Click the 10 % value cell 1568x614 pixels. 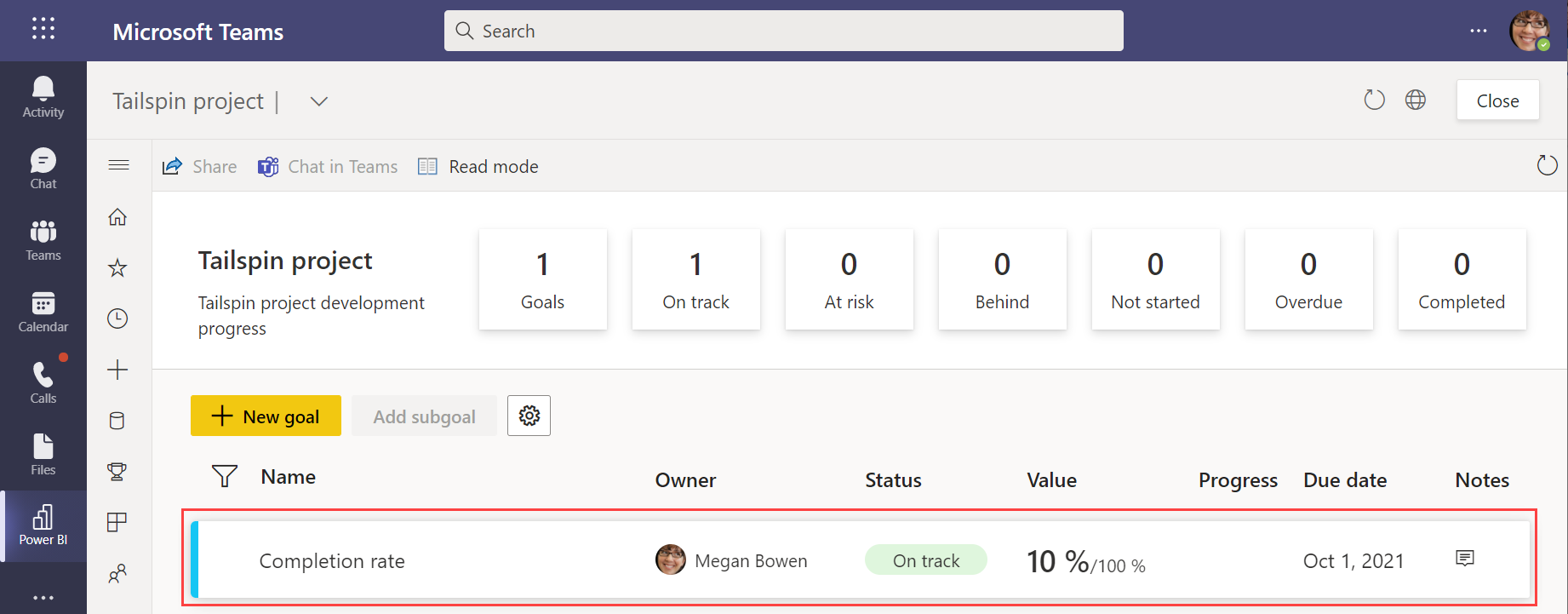point(1086,561)
